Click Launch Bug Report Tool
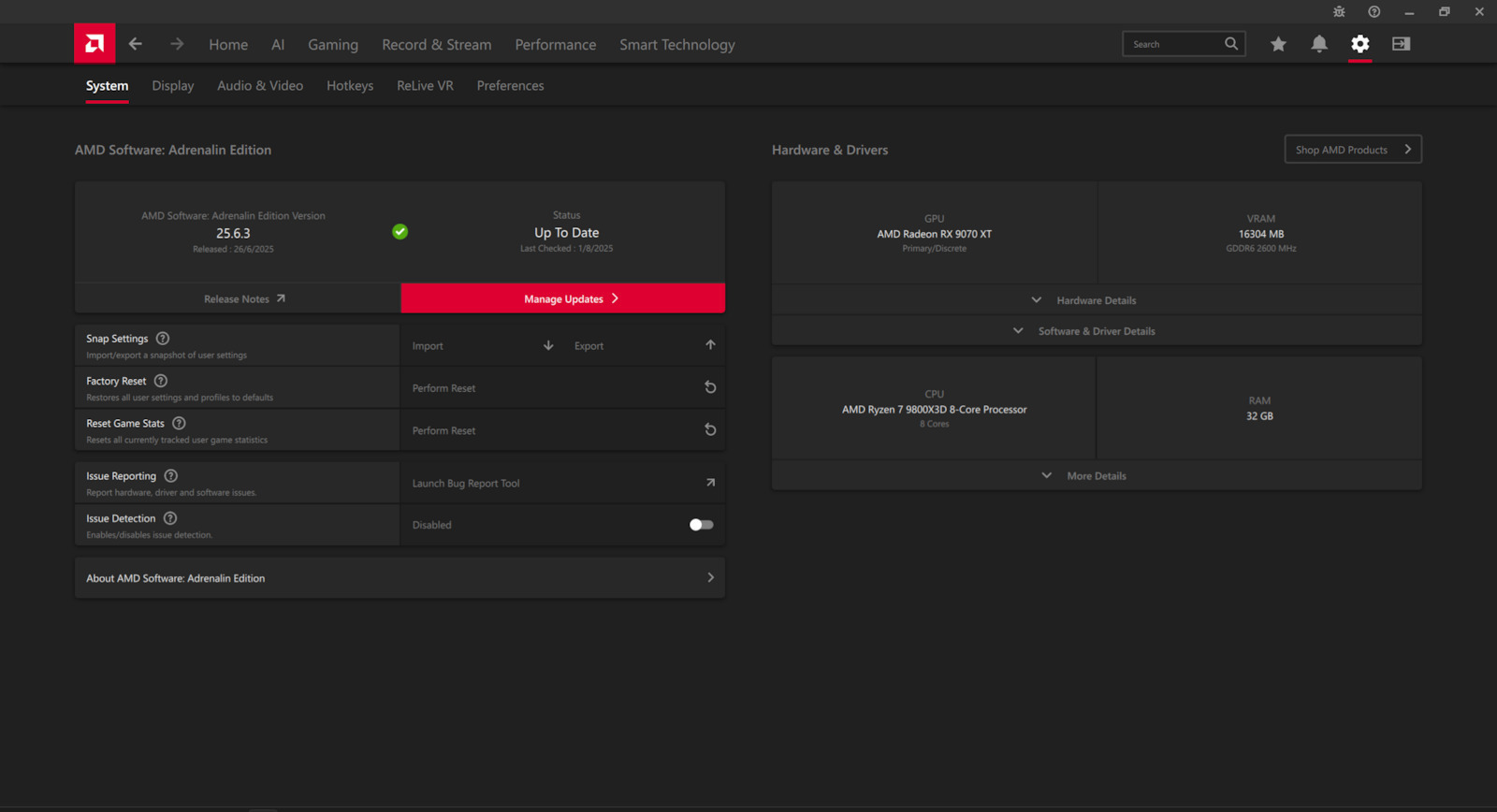The width and height of the screenshot is (1497, 812). click(x=562, y=483)
